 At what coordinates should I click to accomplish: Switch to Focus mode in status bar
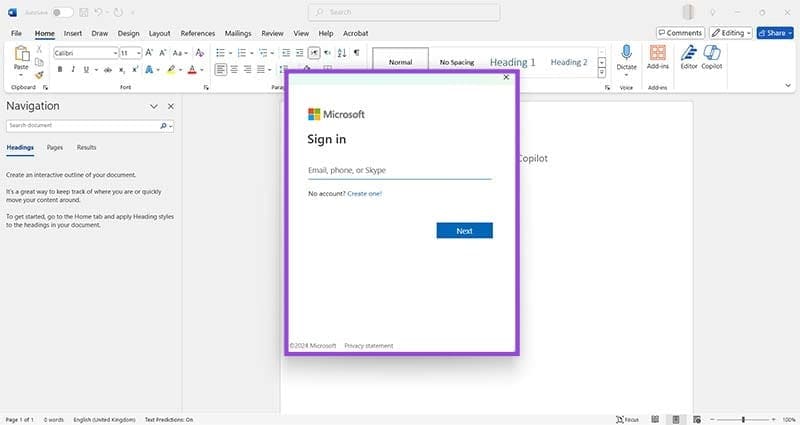(627, 419)
